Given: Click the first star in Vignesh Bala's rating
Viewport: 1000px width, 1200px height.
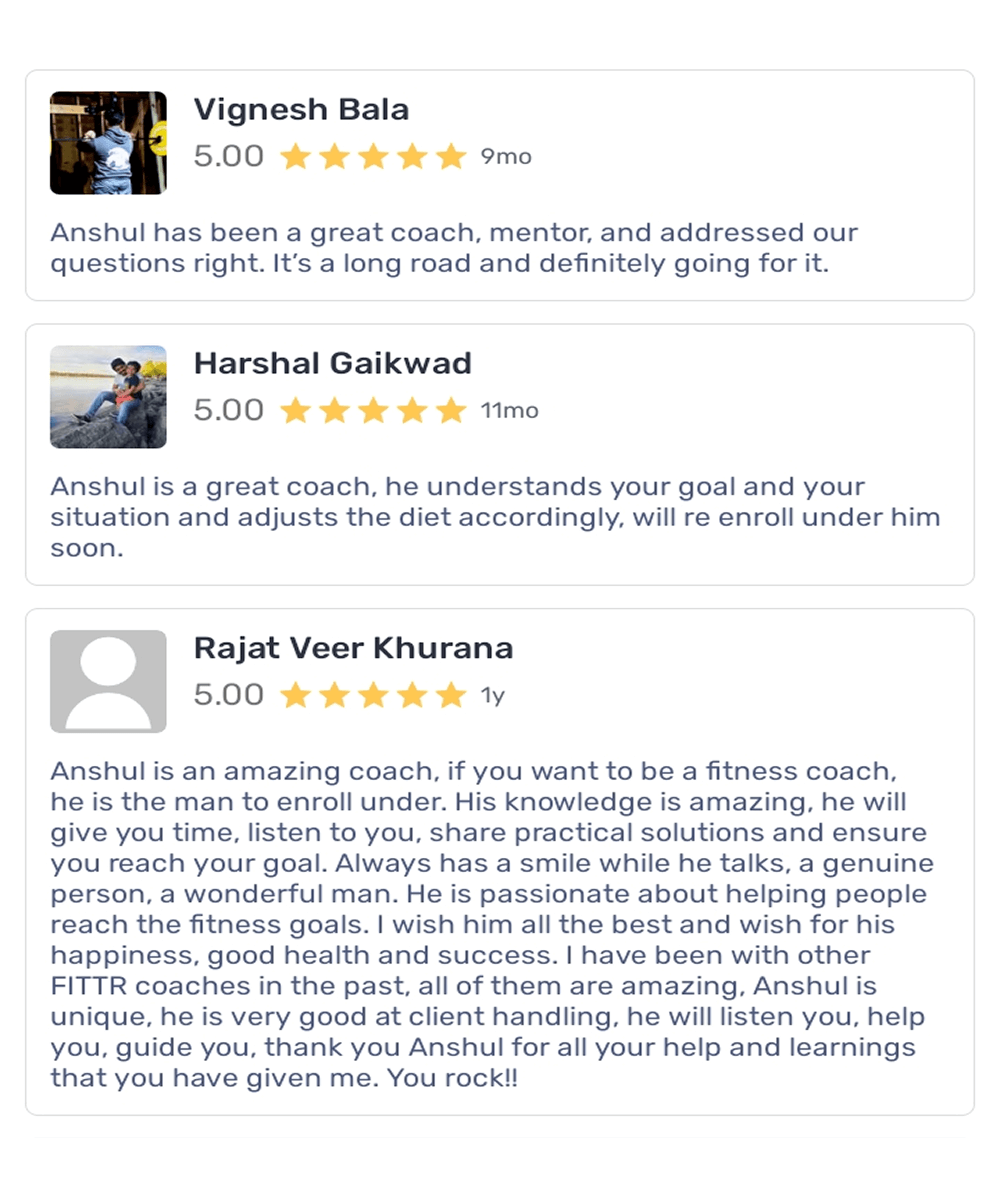Looking at the screenshot, I should pos(295,157).
